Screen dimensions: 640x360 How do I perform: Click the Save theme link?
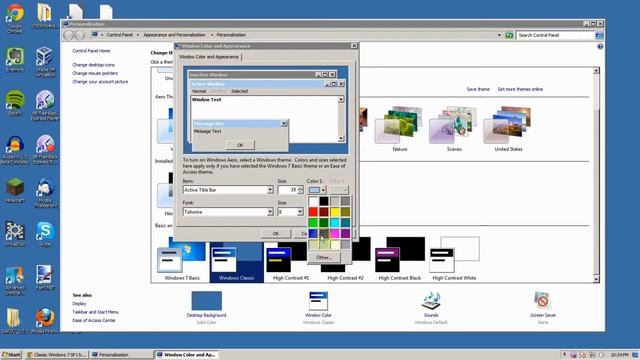(x=478, y=89)
